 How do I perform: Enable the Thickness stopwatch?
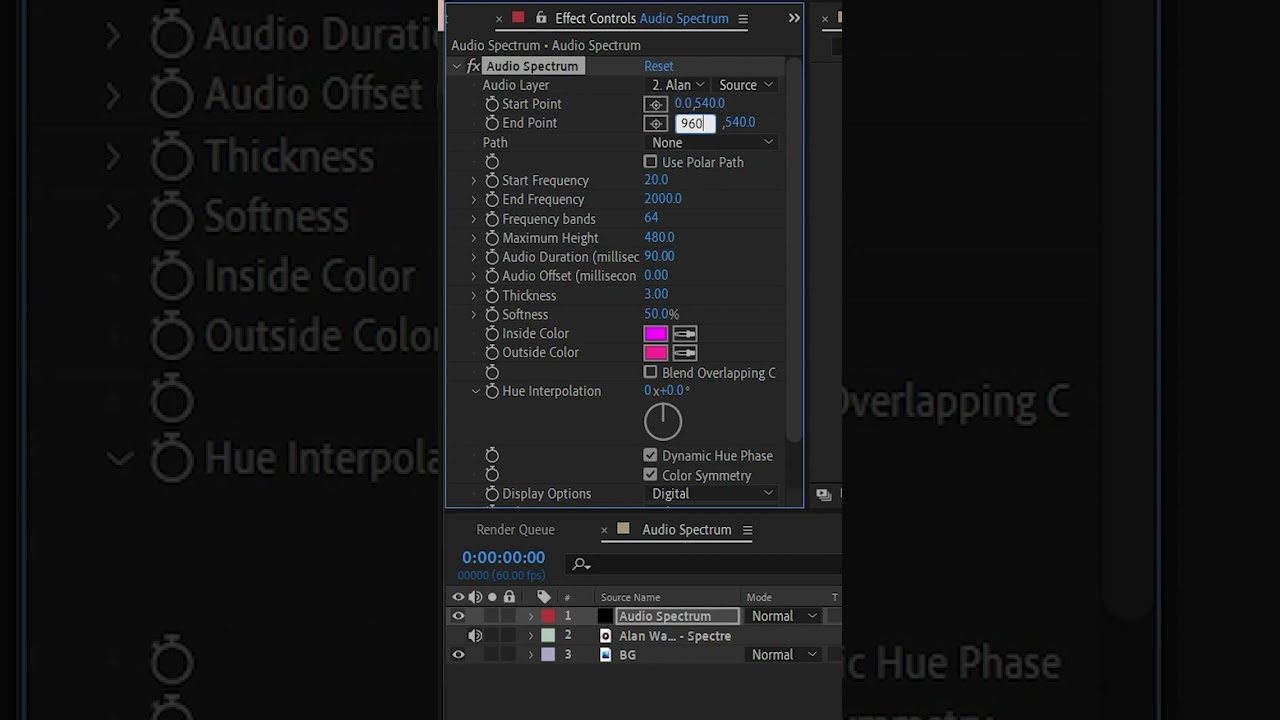point(492,296)
